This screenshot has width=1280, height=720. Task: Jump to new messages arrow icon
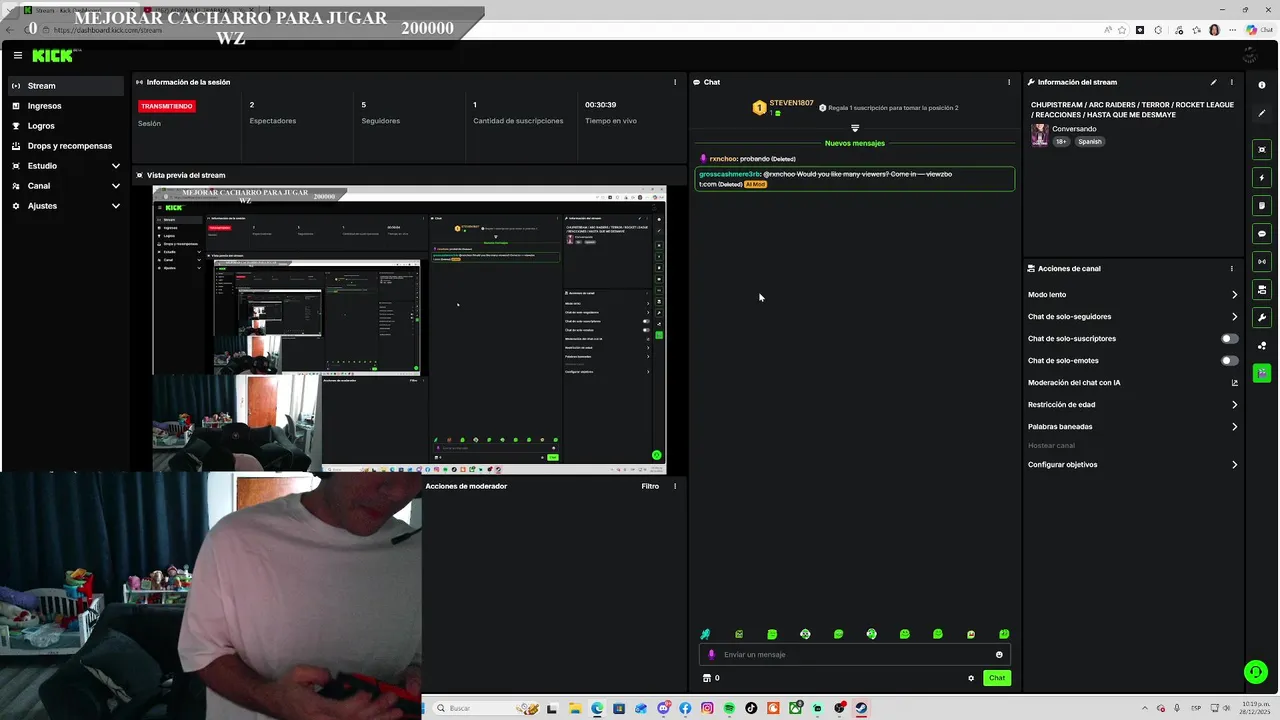click(x=855, y=128)
